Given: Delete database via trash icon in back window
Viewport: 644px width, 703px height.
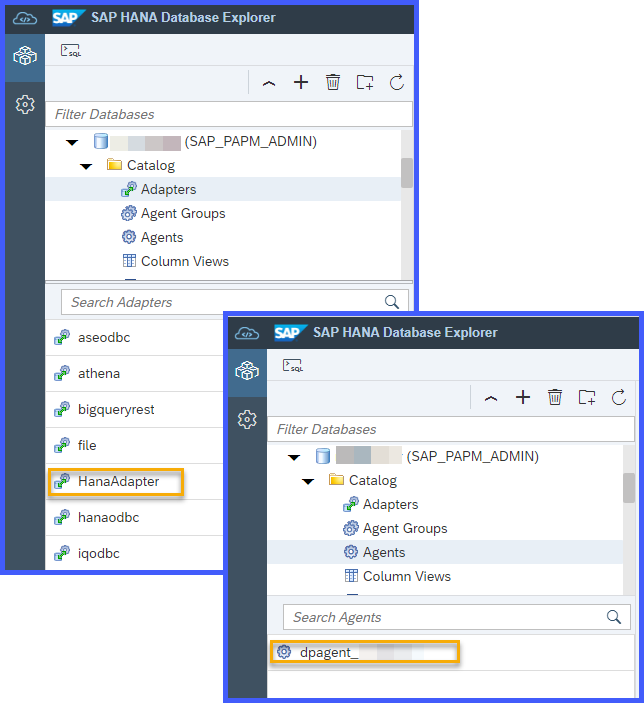Looking at the screenshot, I should [x=333, y=82].
